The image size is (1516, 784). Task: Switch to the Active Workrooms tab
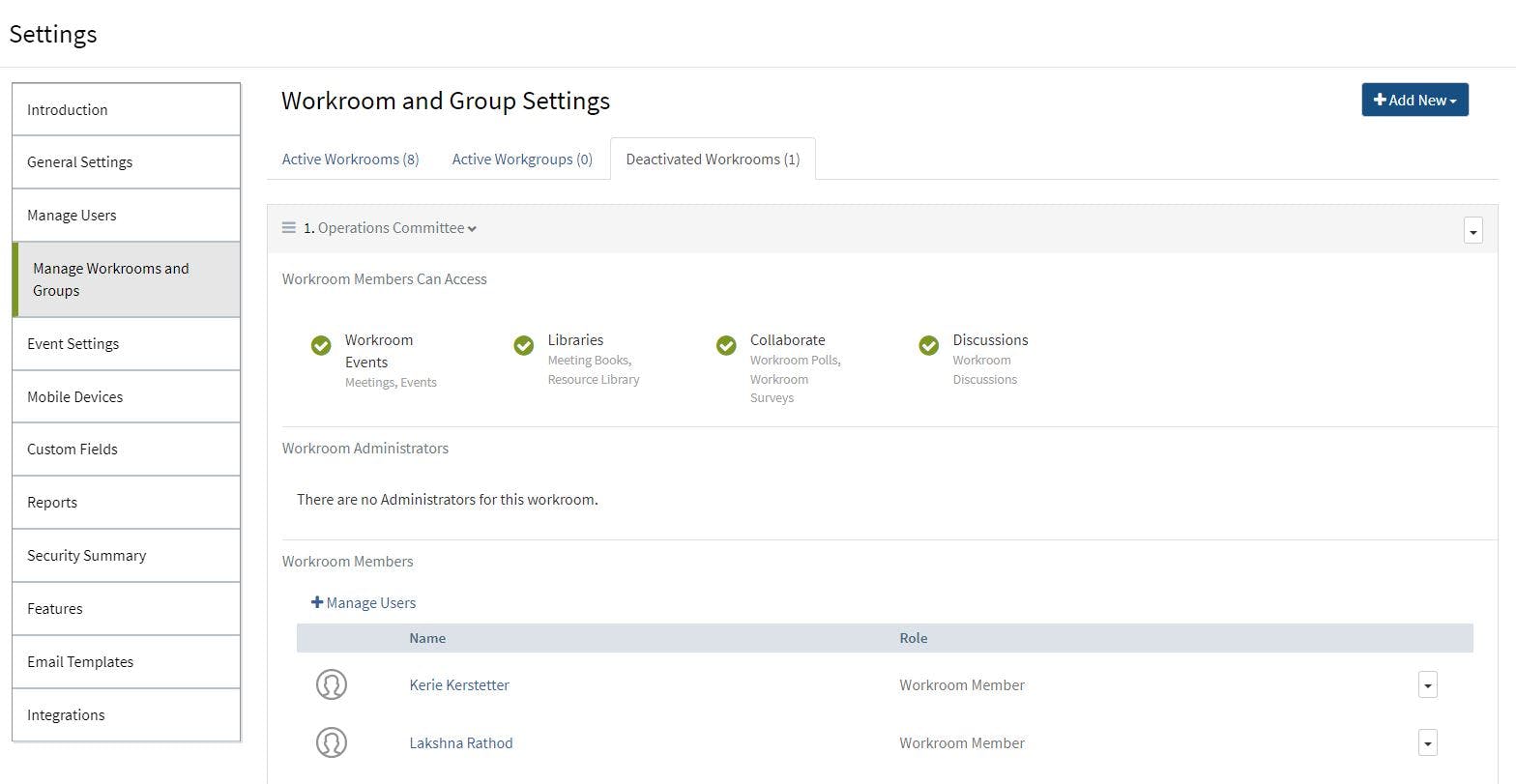click(x=350, y=160)
